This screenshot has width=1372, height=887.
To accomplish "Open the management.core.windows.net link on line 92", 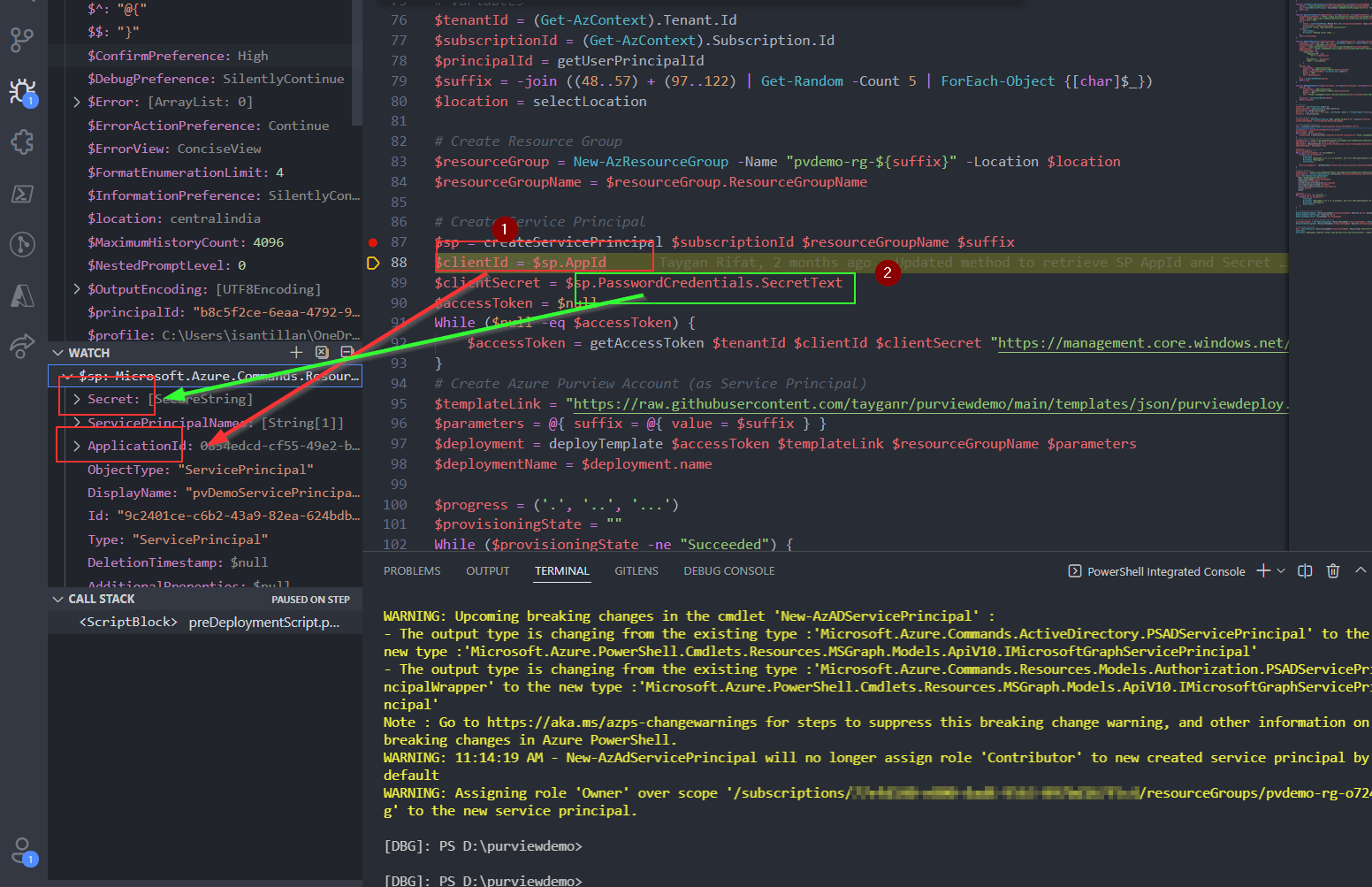I will [1143, 343].
